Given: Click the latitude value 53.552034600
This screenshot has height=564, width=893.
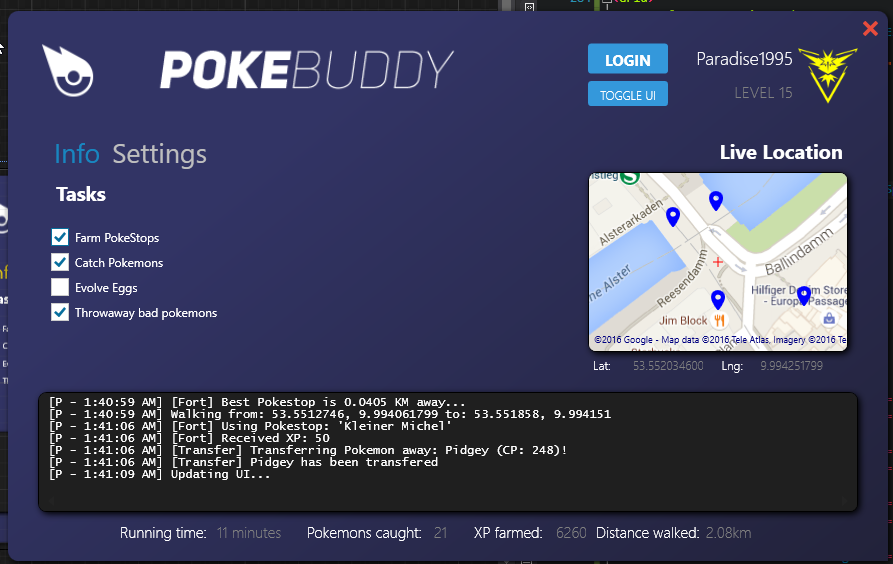Looking at the screenshot, I should pyautogui.click(x=668, y=366).
